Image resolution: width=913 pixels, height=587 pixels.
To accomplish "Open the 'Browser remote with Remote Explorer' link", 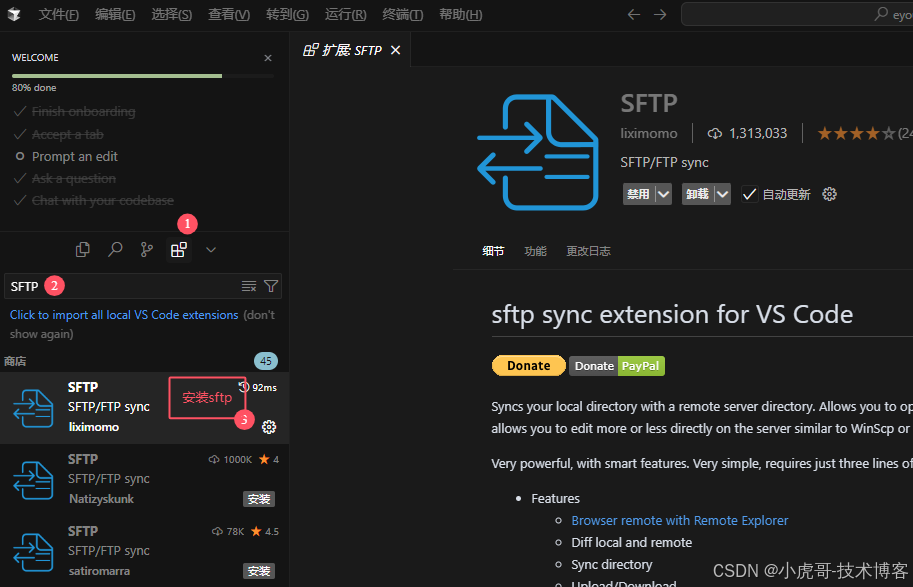I will click(679, 520).
